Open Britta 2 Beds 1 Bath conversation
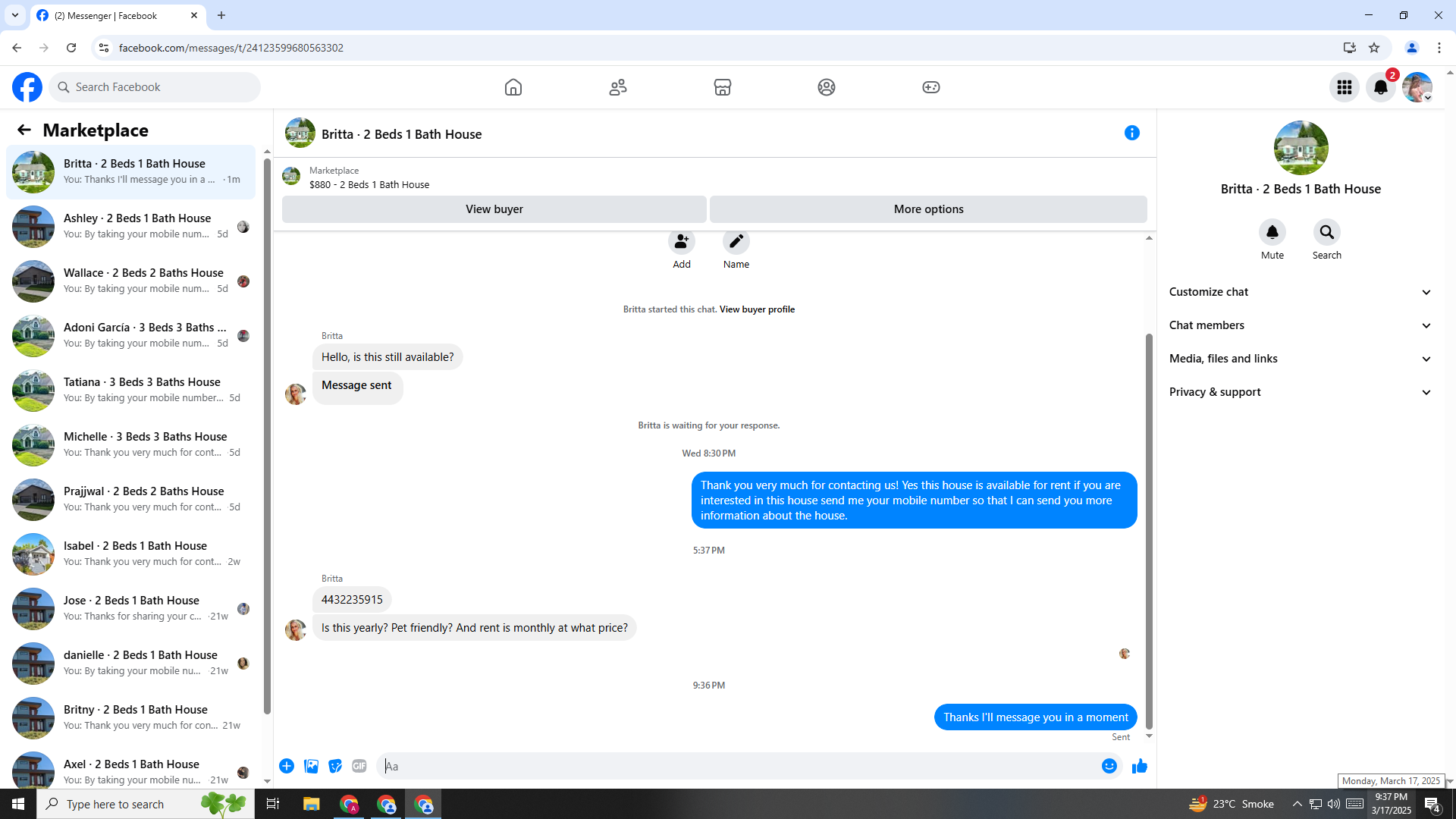 click(x=131, y=172)
